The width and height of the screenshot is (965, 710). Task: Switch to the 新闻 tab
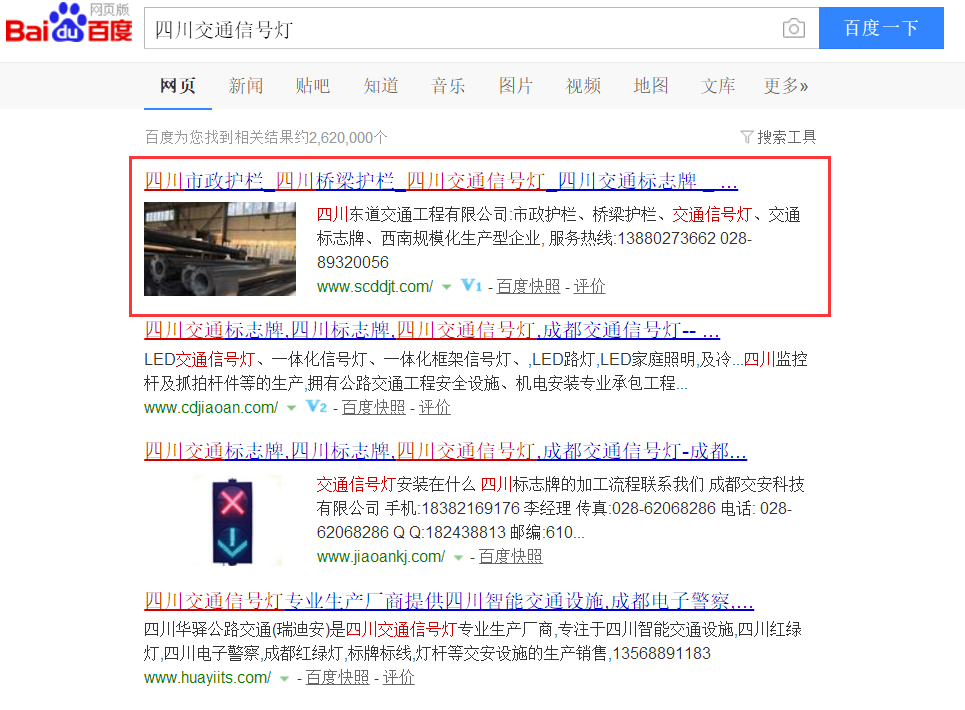[246, 86]
